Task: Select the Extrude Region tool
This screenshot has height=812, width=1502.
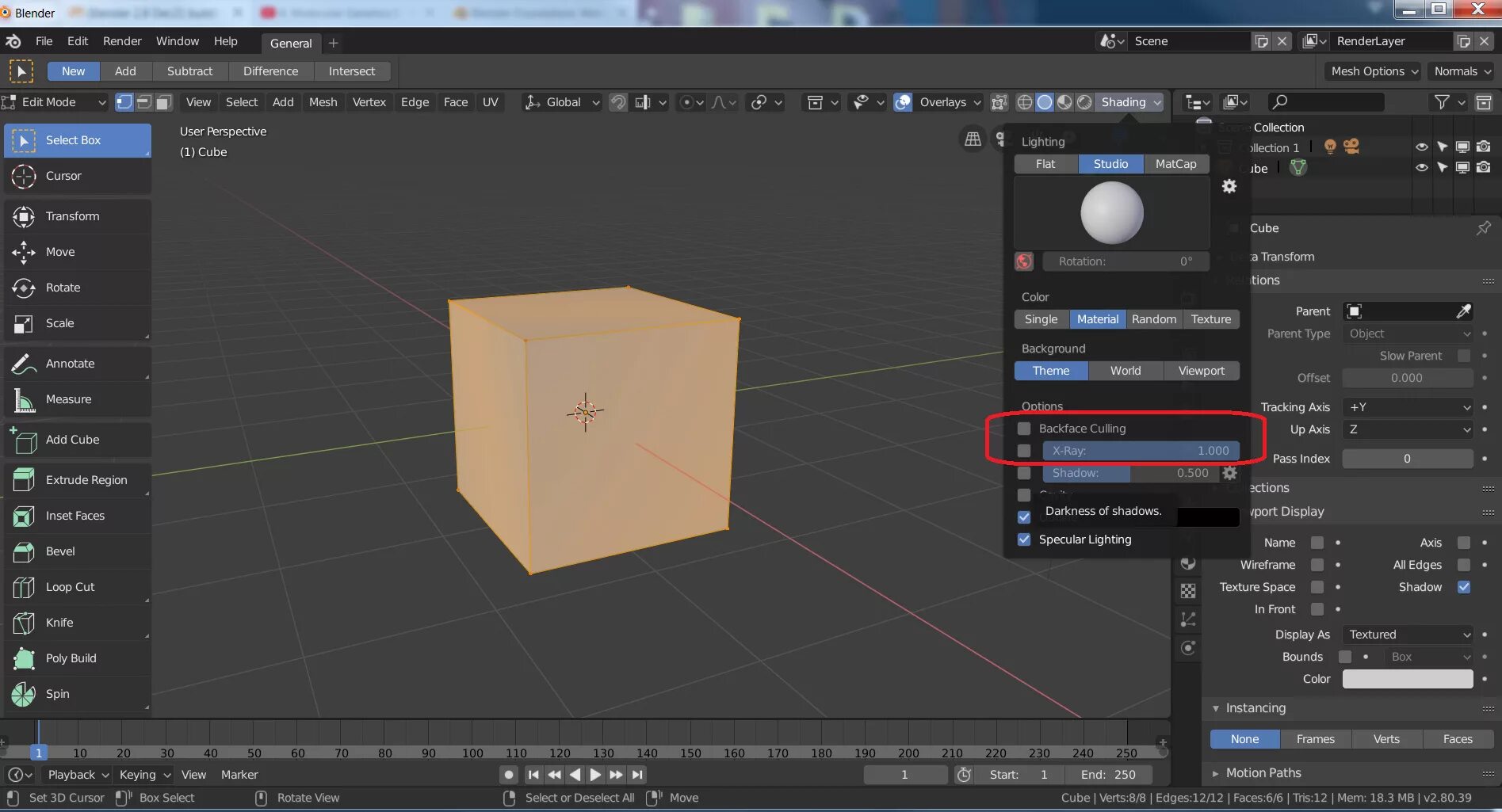Action: click(77, 480)
